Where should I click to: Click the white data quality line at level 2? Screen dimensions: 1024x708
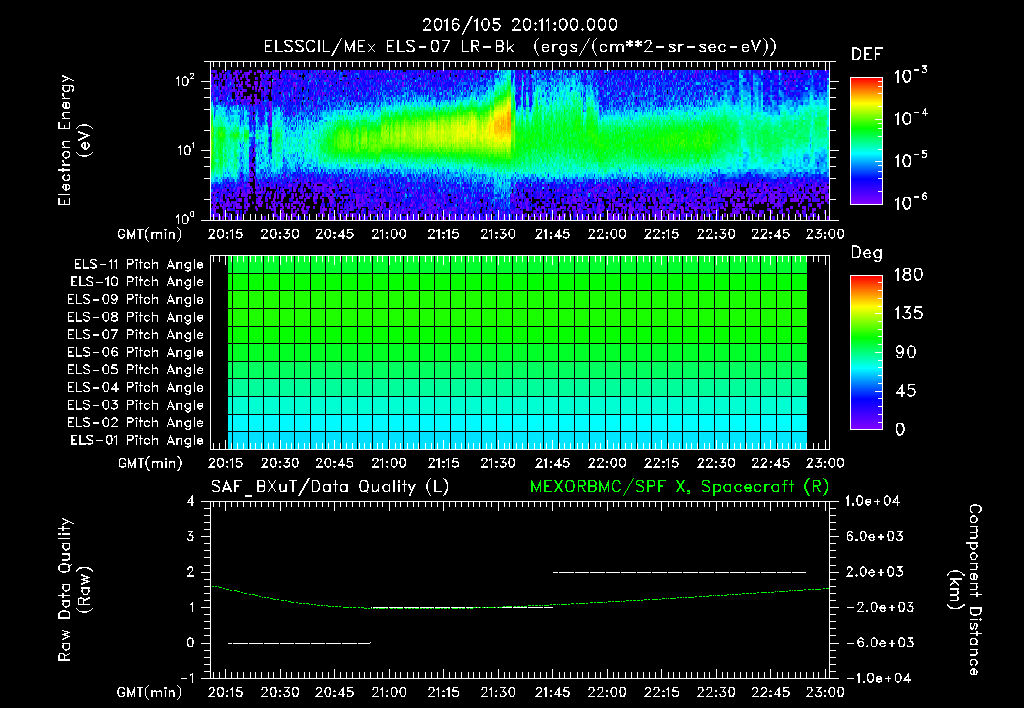[679, 572]
